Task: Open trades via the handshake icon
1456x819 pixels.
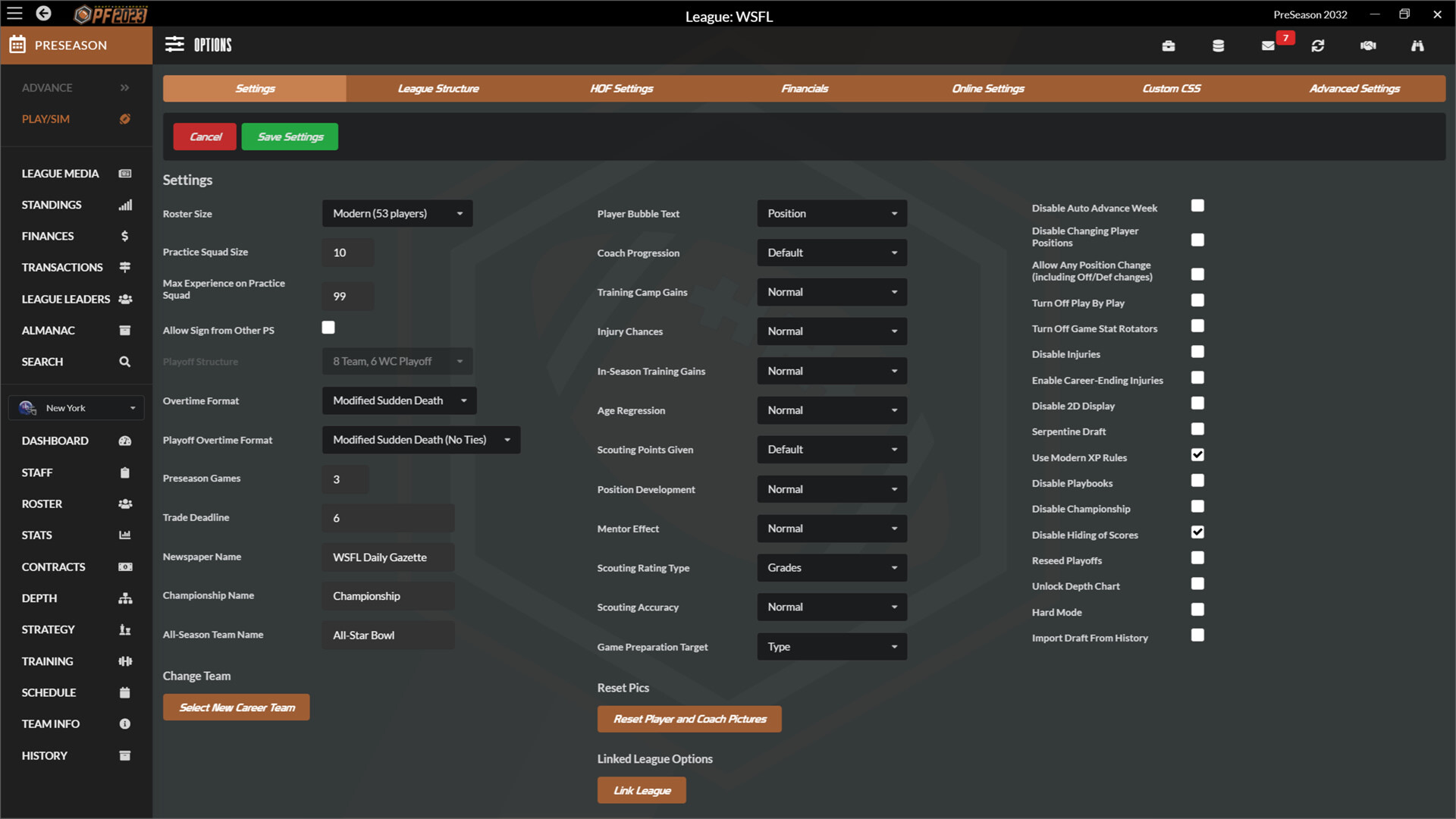Action: click(1368, 45)
